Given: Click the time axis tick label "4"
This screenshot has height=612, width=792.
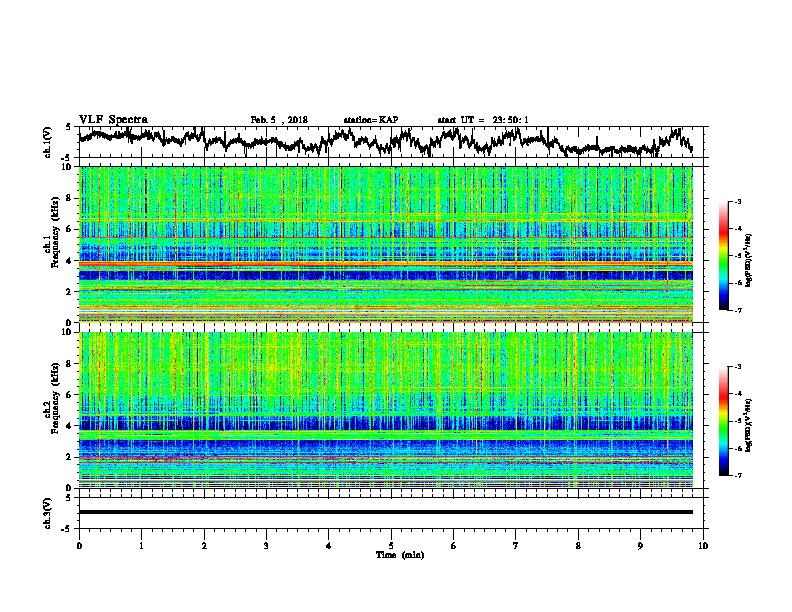Looking at the screenshot, I should coord(329,546).
